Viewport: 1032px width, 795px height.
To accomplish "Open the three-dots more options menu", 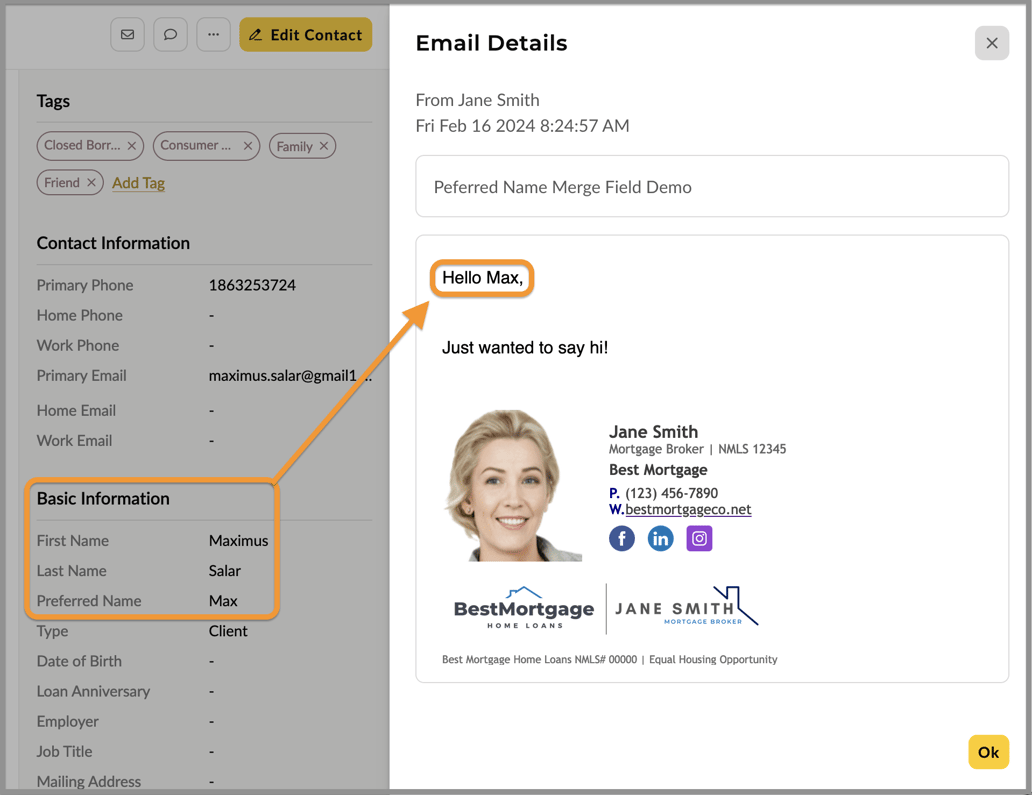I will pos(213,35).
